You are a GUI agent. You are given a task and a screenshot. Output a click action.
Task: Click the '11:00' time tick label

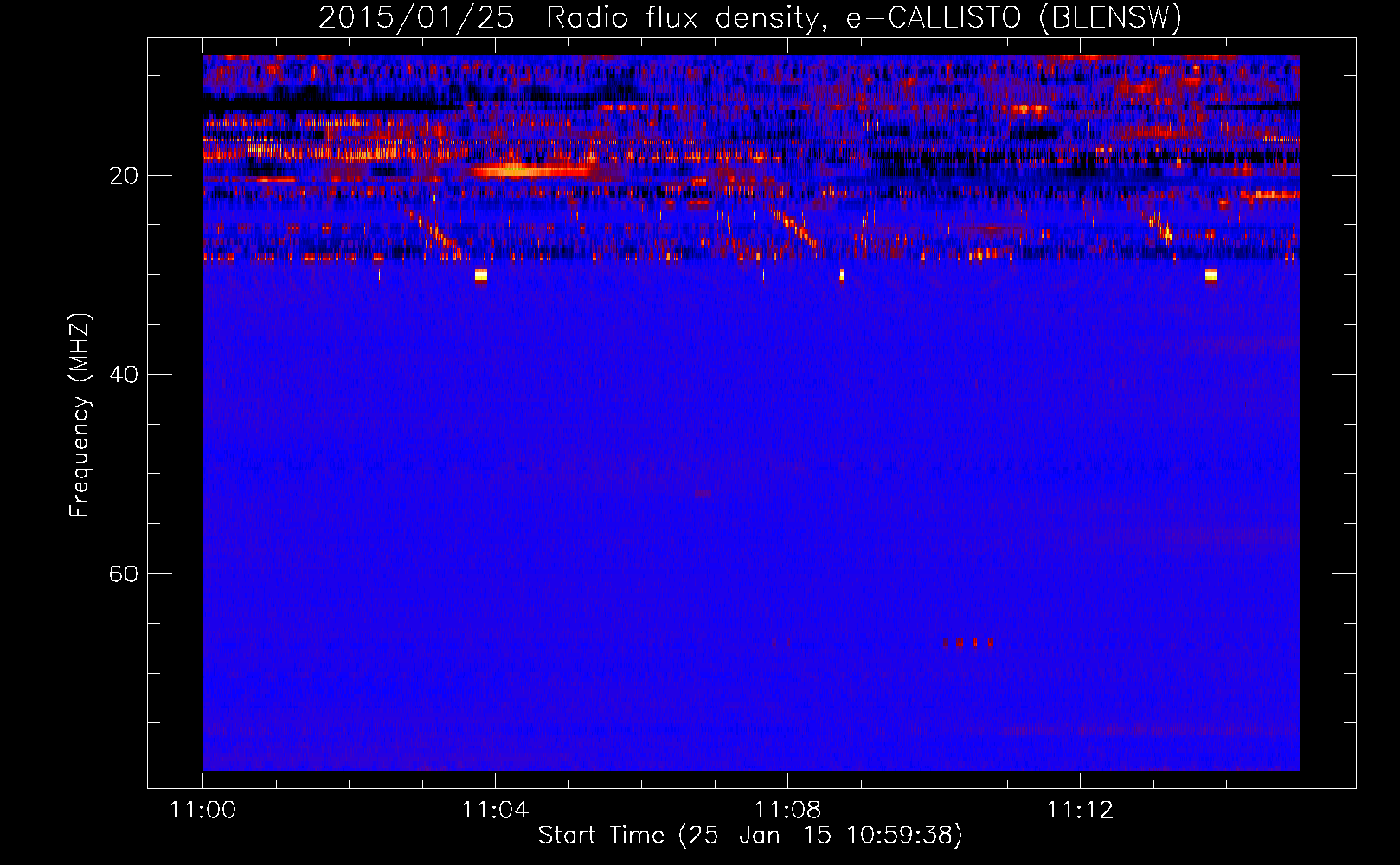202,811
